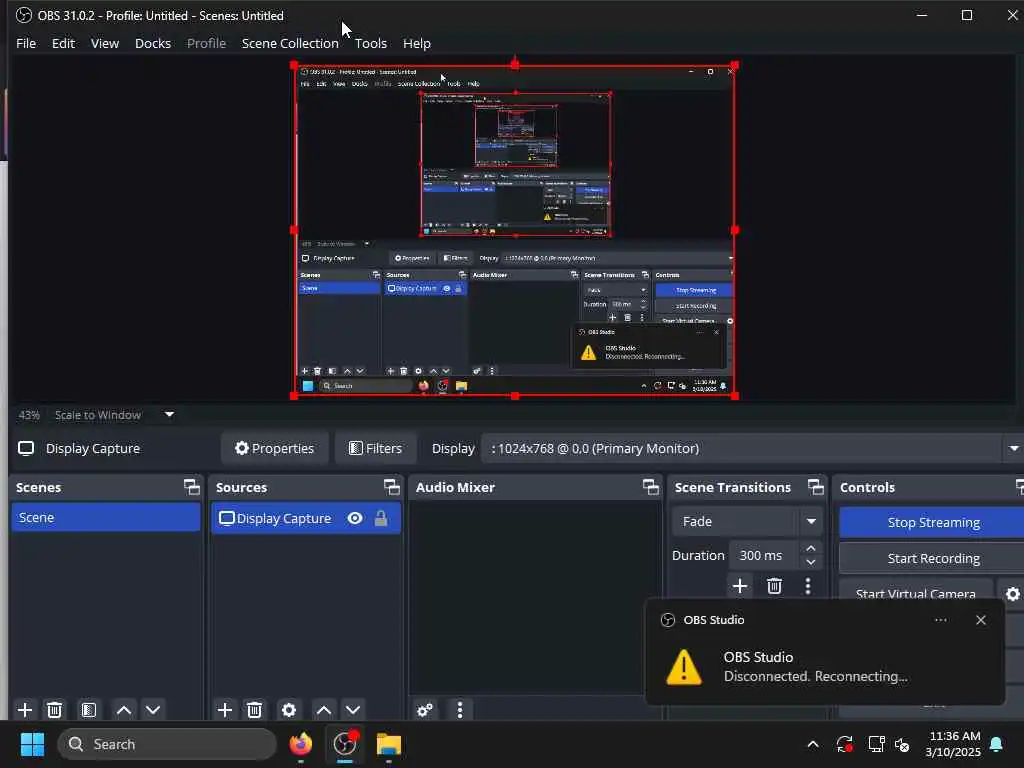Click the Duration 300 ms field

[x=764, y=555]
